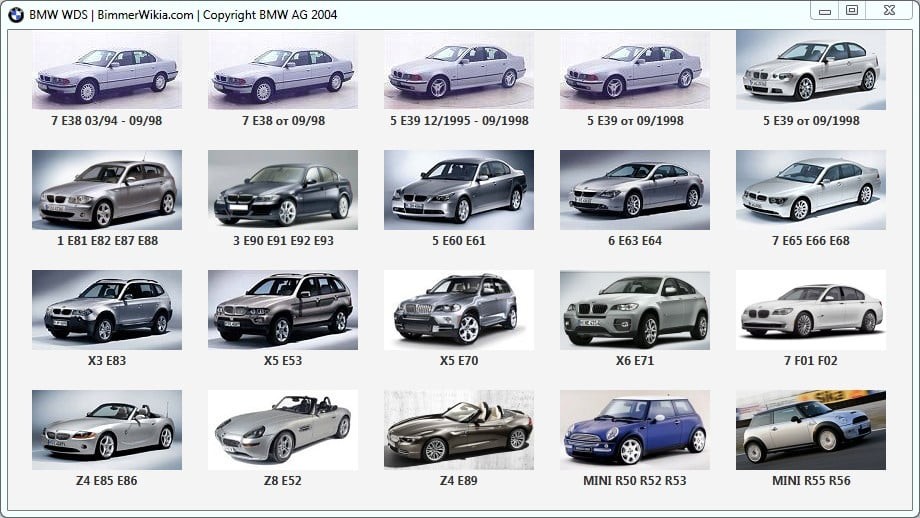Select the Z4 E85 E86 roadster image

(107, 430)
